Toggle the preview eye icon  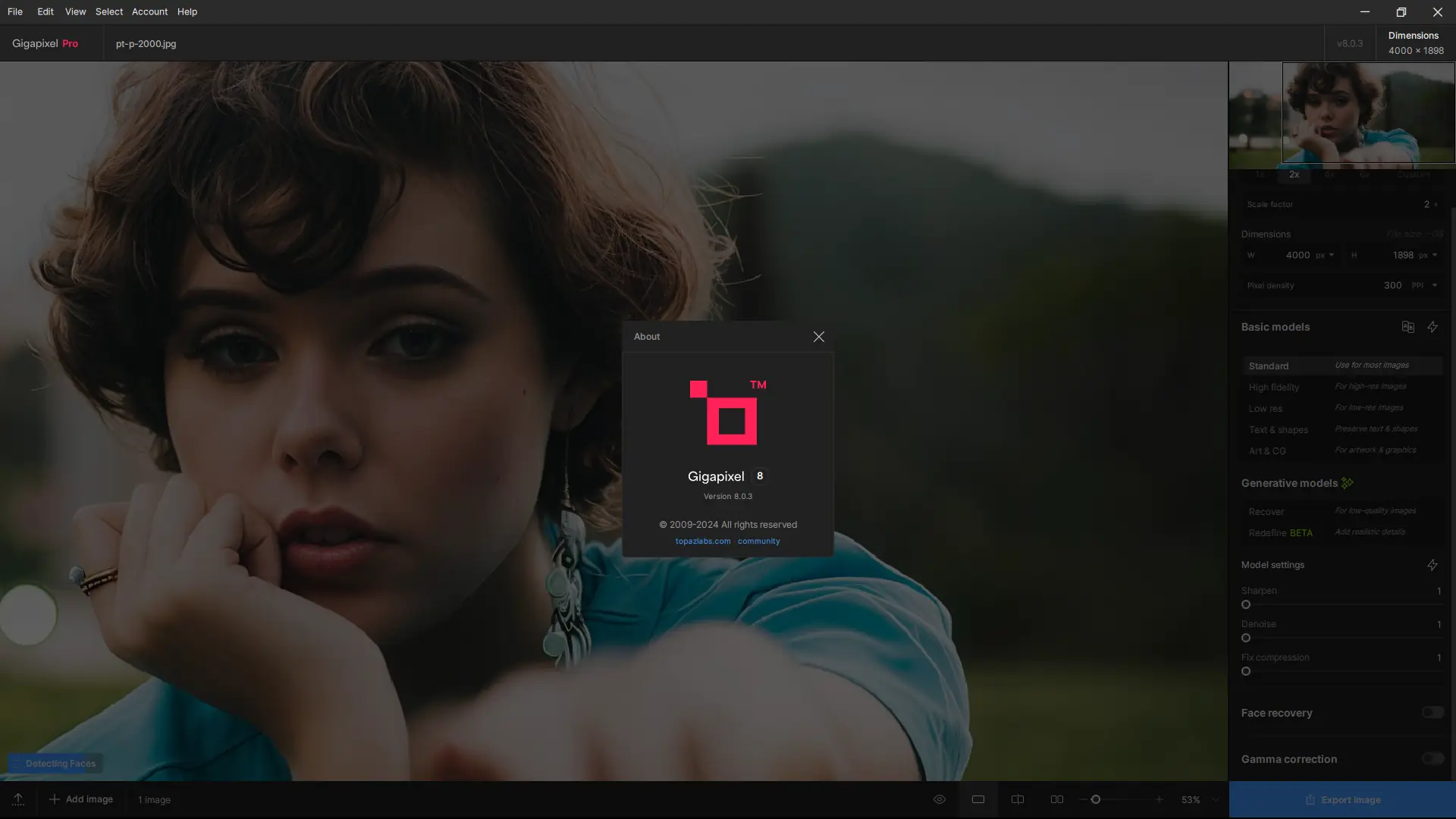(939, 799)
